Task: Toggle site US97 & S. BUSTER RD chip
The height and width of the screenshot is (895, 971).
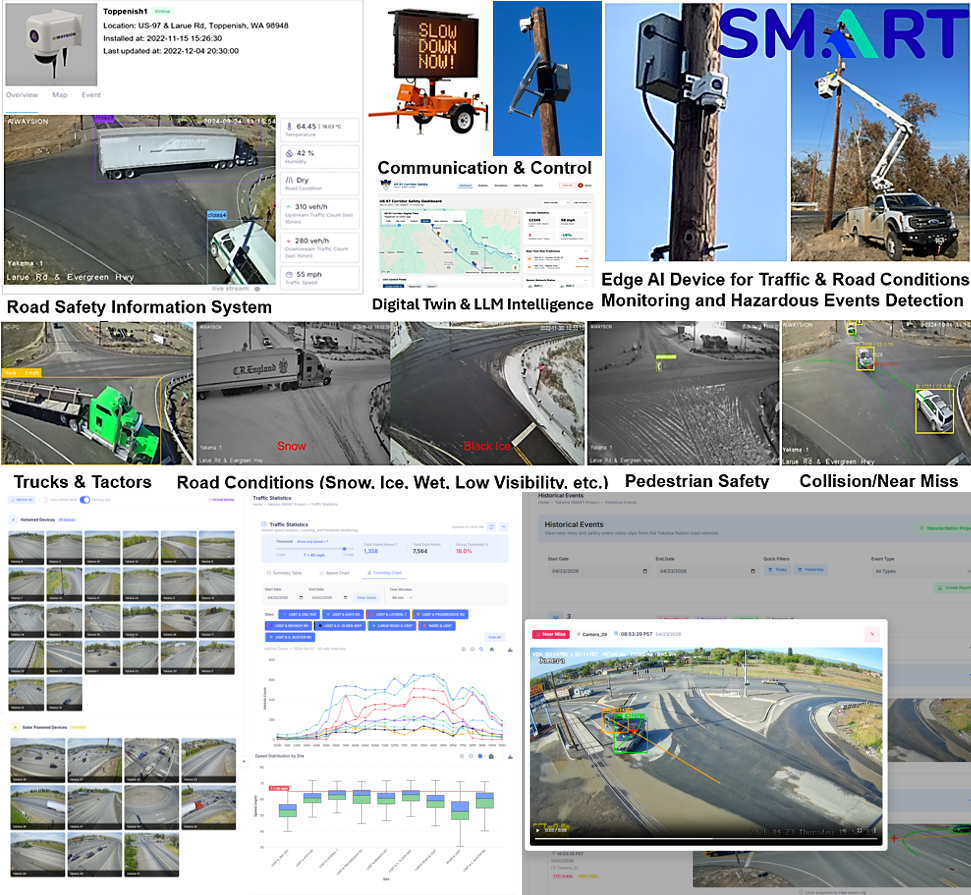Action: pos(290,637)
